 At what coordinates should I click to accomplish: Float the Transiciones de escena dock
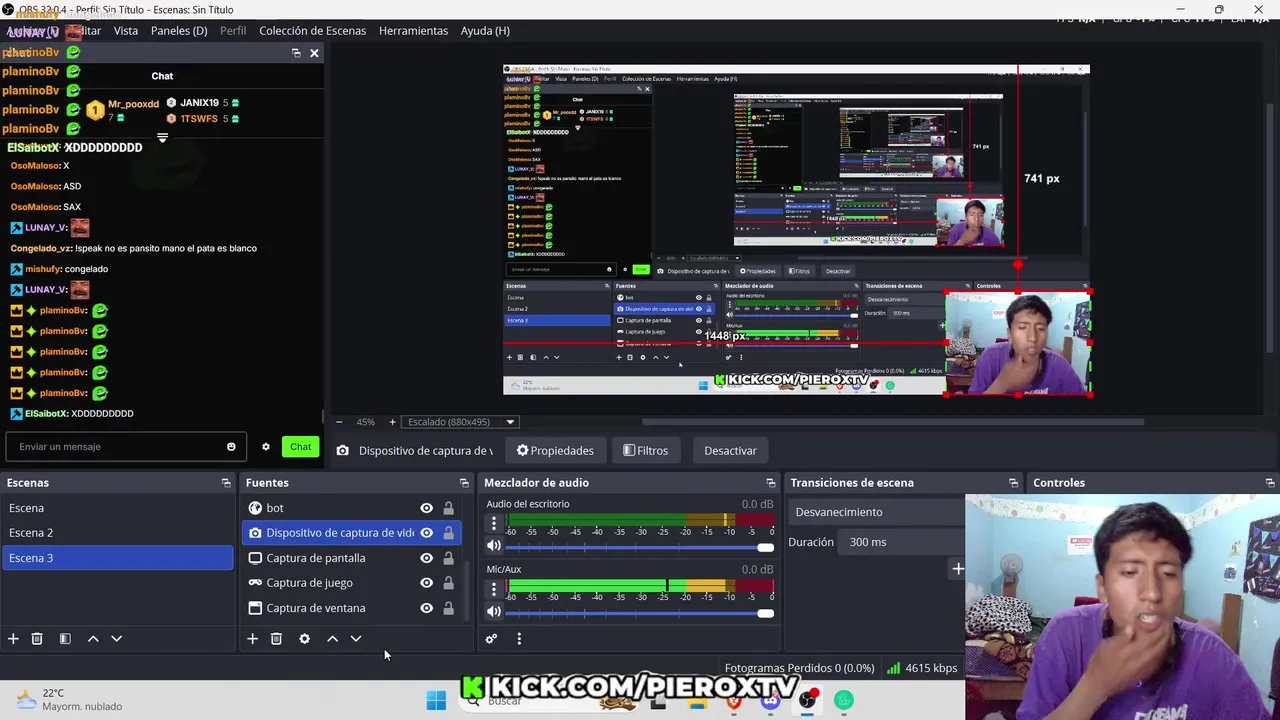click(1013, 483)
